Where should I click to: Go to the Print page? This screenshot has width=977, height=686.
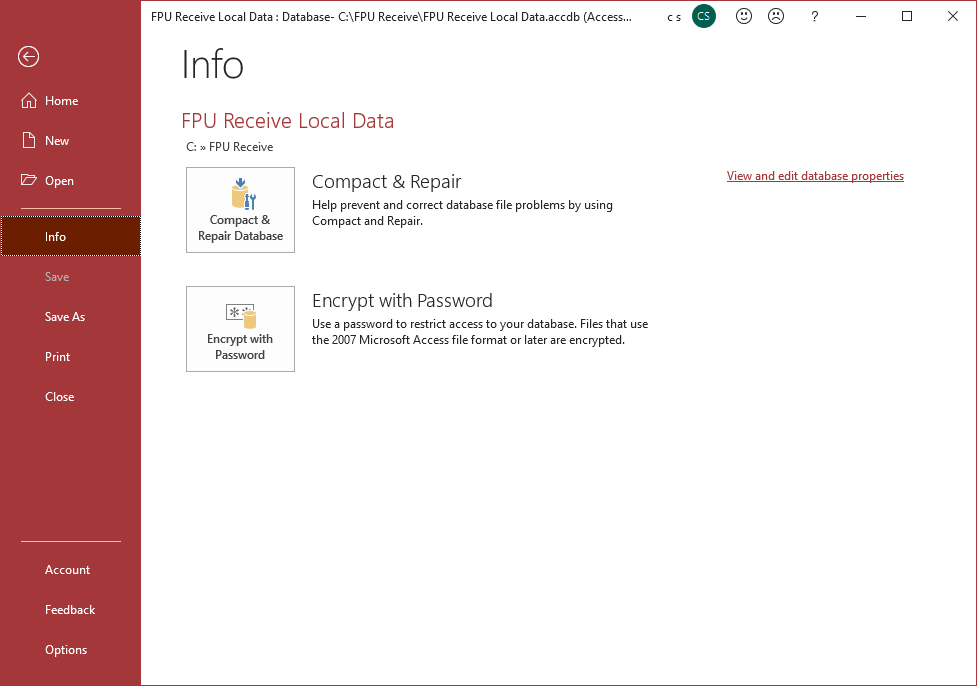coord(58,357)
